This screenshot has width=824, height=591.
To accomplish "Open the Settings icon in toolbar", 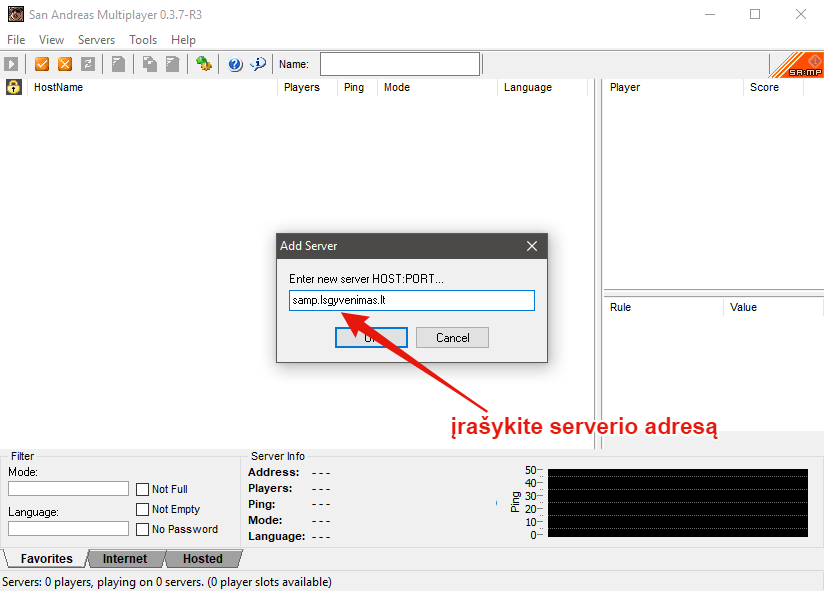I will tap(203, 64).
